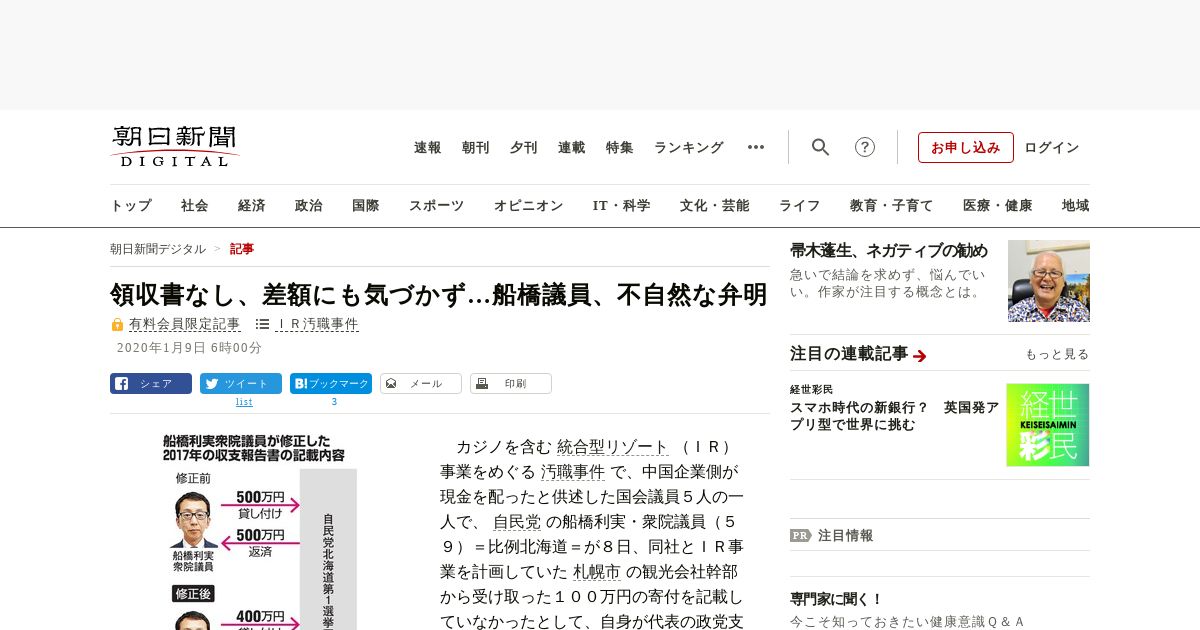Open 速報 in the top navigation
Viewport: 1200px width, 630px height.
pos(428,147)
